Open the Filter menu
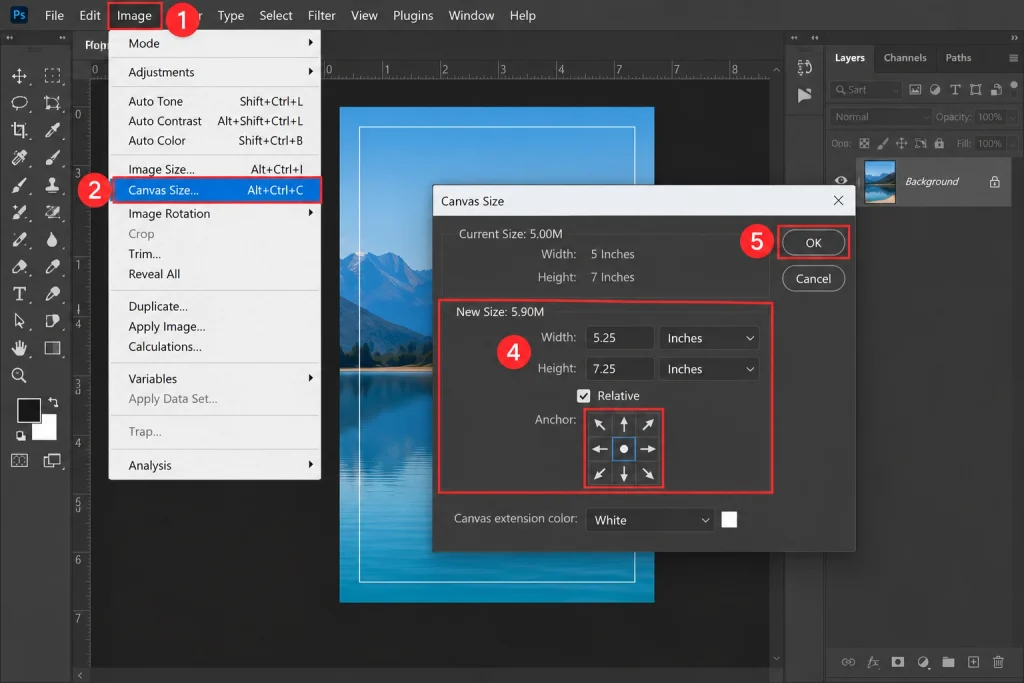The image size is (1024, 683). (x=321, y=15)
